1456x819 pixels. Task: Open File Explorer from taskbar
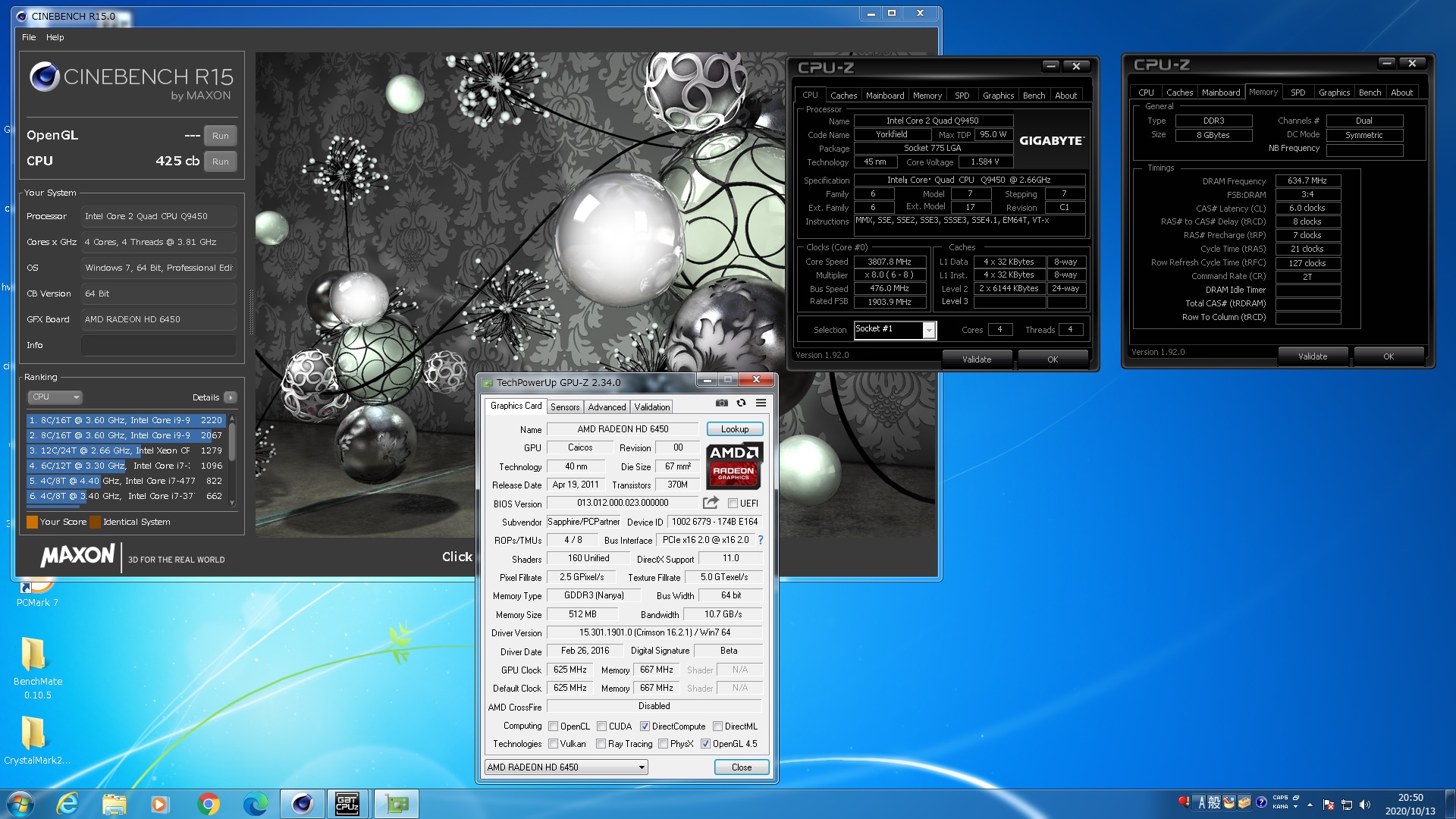click(x=114, y=804)
